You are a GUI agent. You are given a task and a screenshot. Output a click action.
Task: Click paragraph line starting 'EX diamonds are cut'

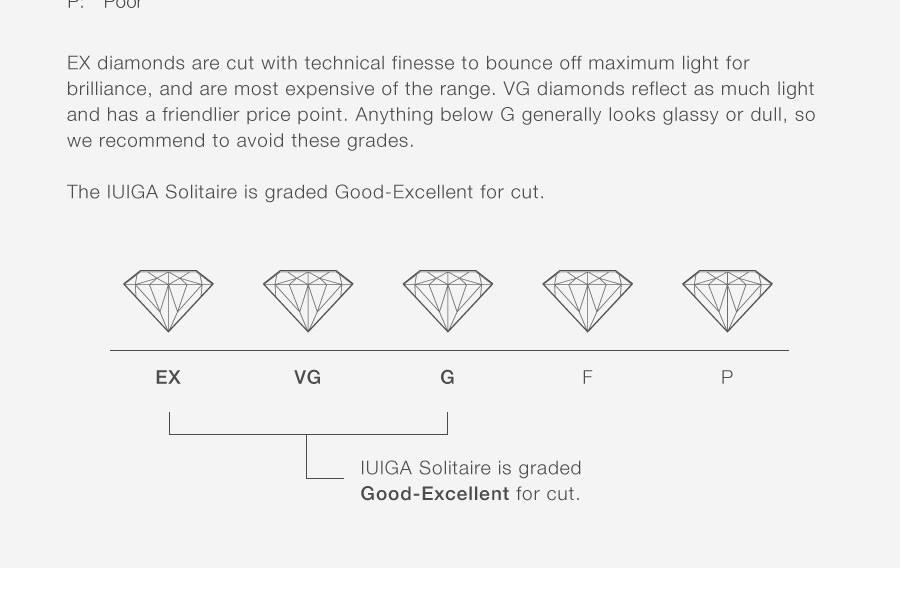coord(408,63)
